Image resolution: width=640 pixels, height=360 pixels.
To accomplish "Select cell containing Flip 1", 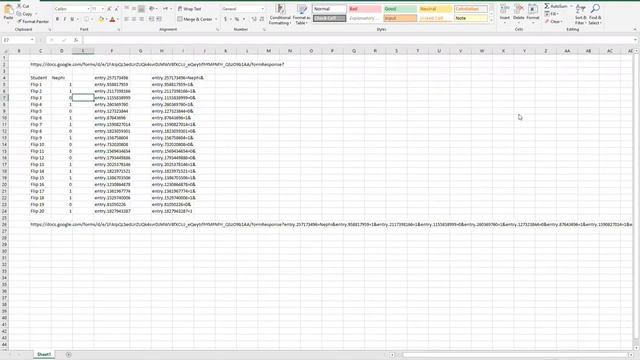I will [40, 84].
